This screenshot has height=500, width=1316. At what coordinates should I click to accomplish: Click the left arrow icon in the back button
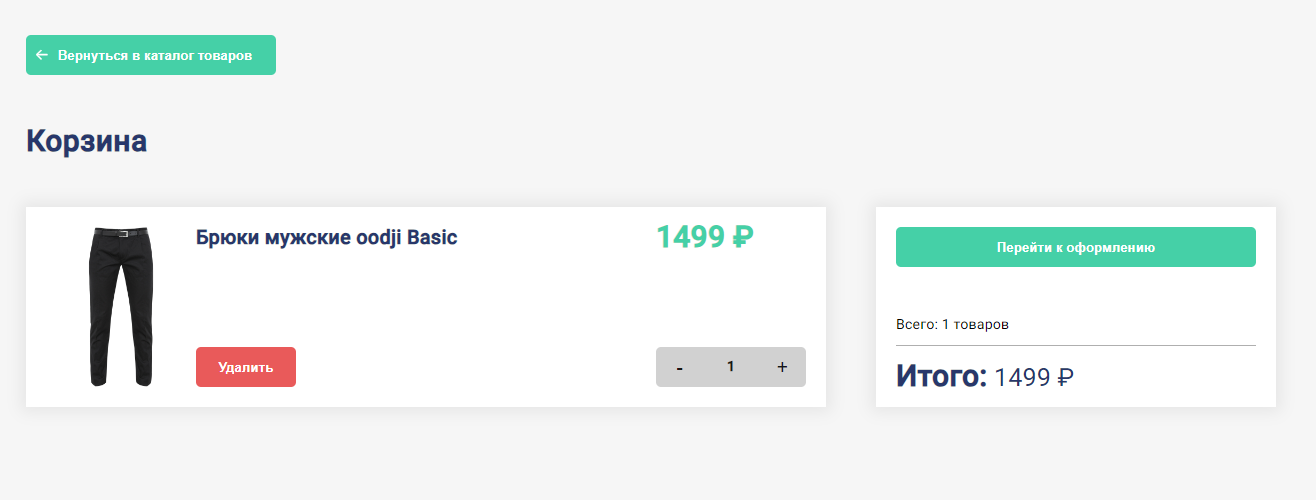tap(42, 55)
